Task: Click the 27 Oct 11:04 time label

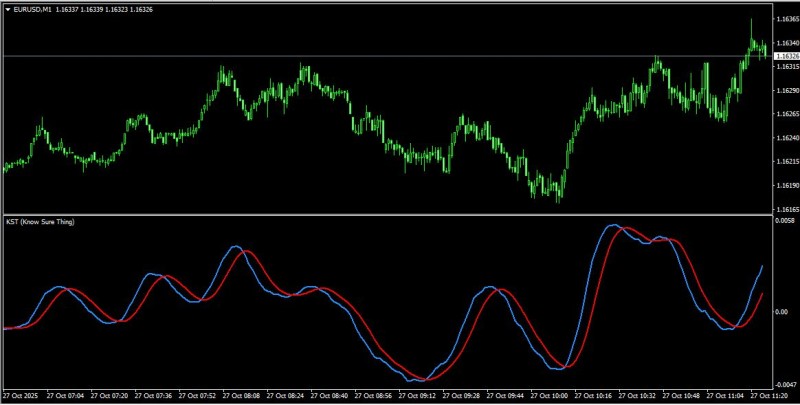Action: point(725,396)
